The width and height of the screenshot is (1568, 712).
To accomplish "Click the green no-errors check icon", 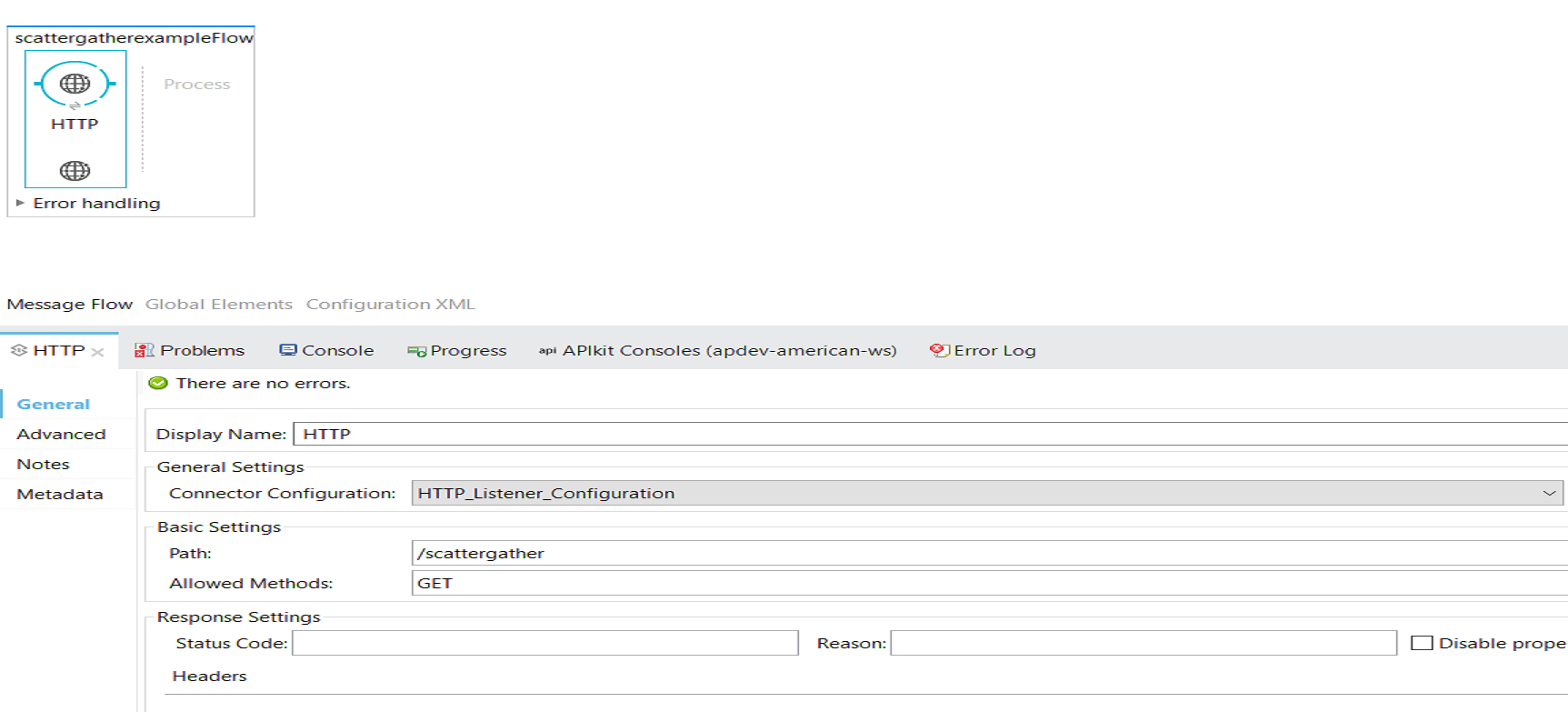I will click(x=158, y=383).
